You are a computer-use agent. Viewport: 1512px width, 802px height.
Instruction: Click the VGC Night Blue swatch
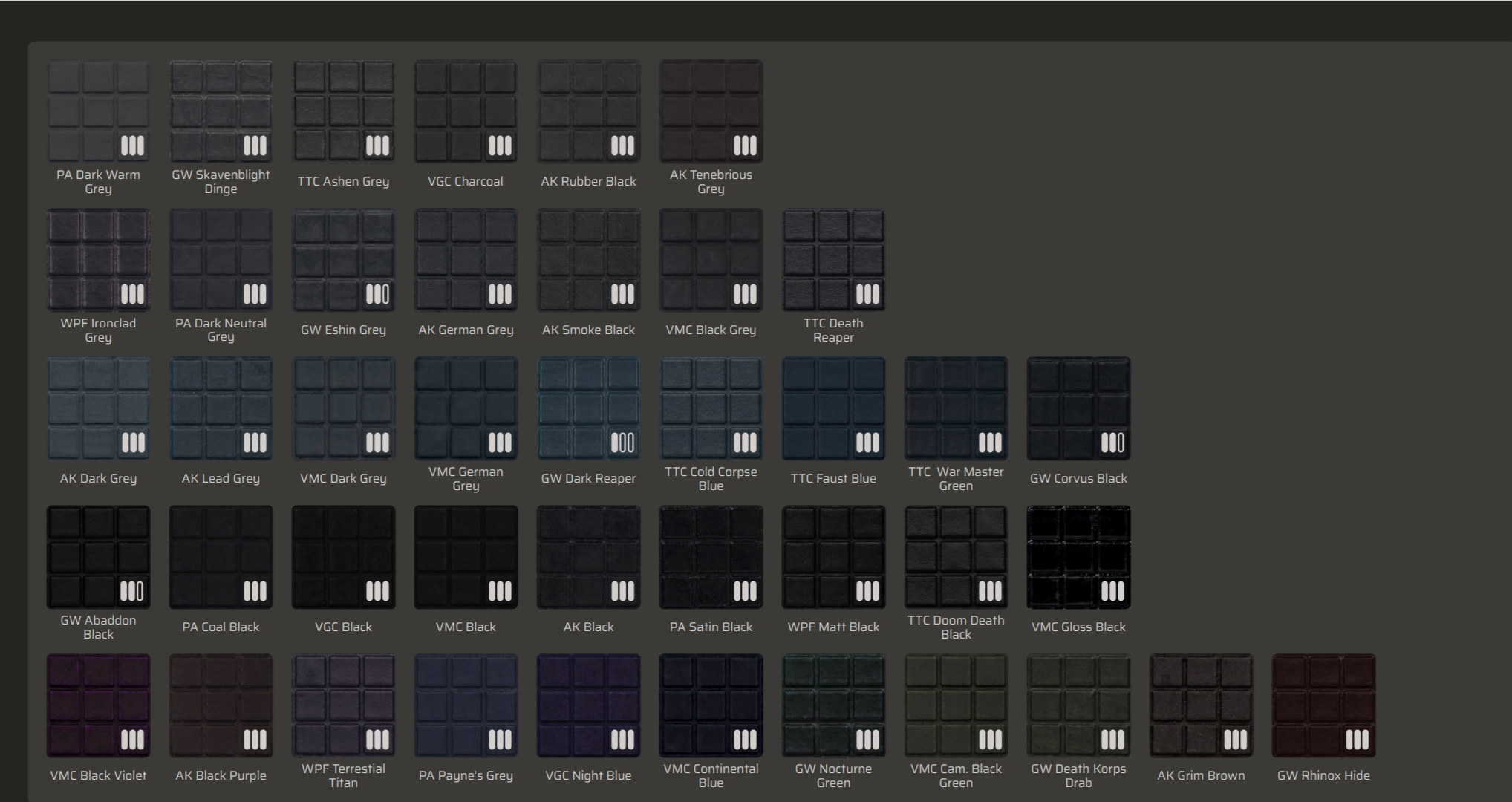pyautogui.click(x=588, y=705)
